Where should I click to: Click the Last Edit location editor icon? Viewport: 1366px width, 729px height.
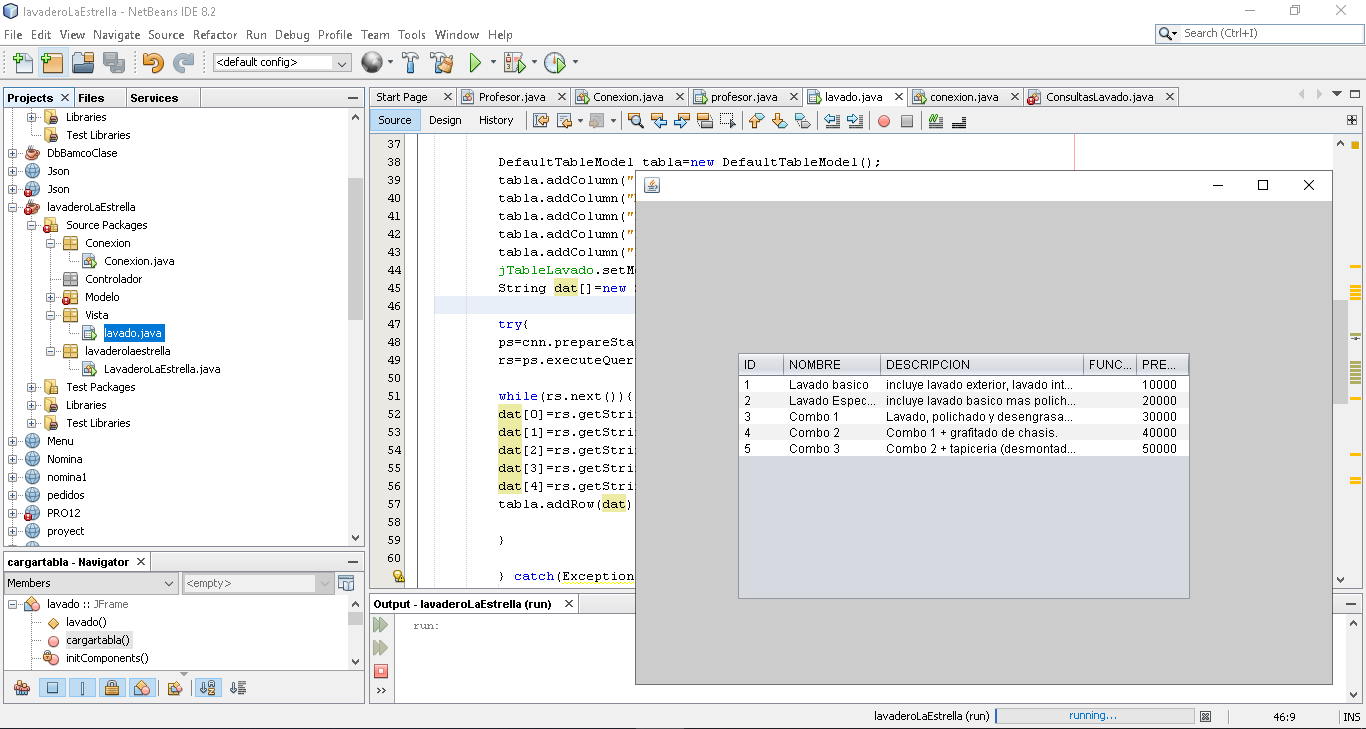point(540,121)
